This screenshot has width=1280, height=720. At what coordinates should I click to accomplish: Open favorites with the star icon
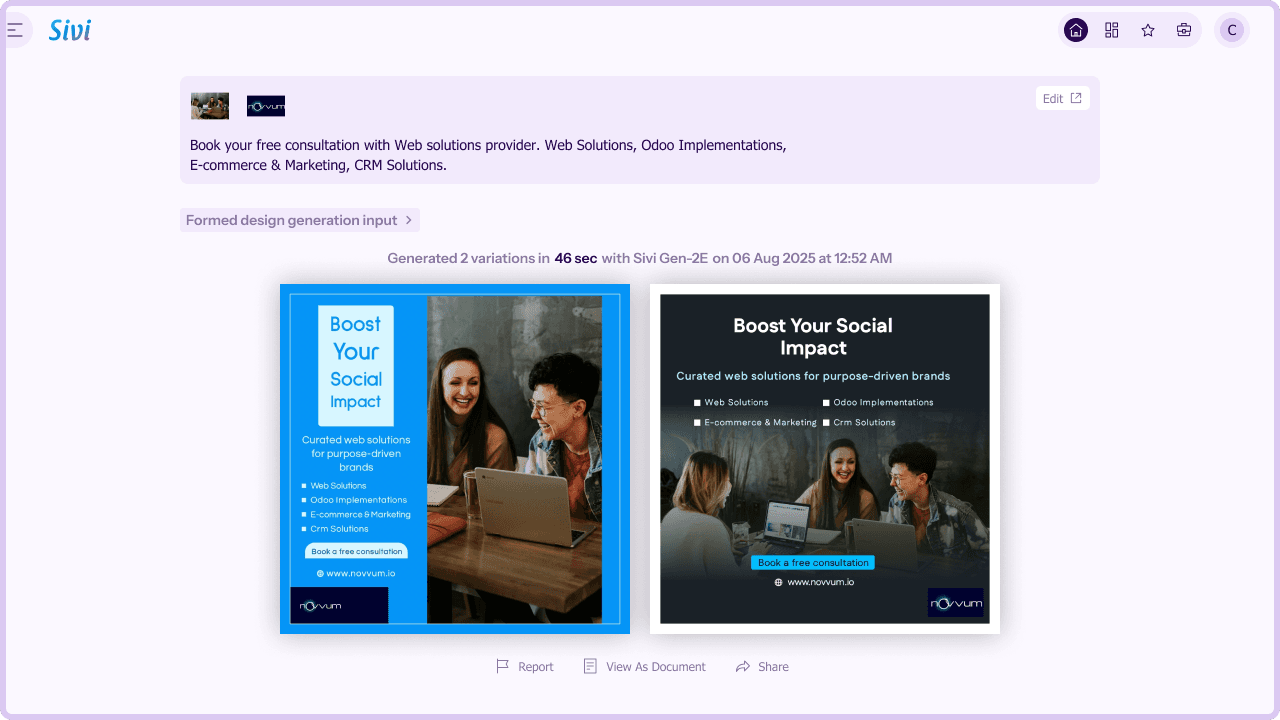pos(1148,30)
